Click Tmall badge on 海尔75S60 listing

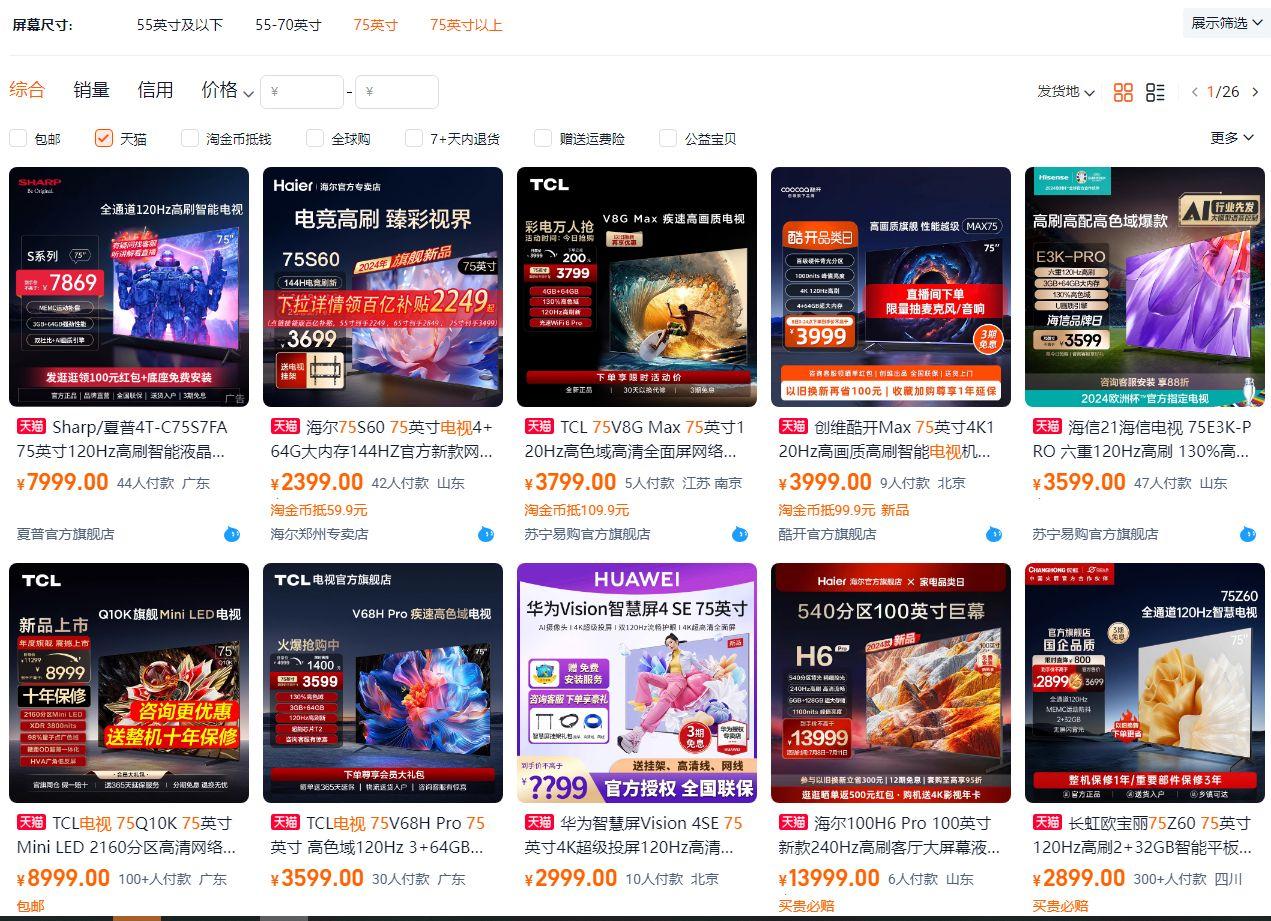click(285, 426)
